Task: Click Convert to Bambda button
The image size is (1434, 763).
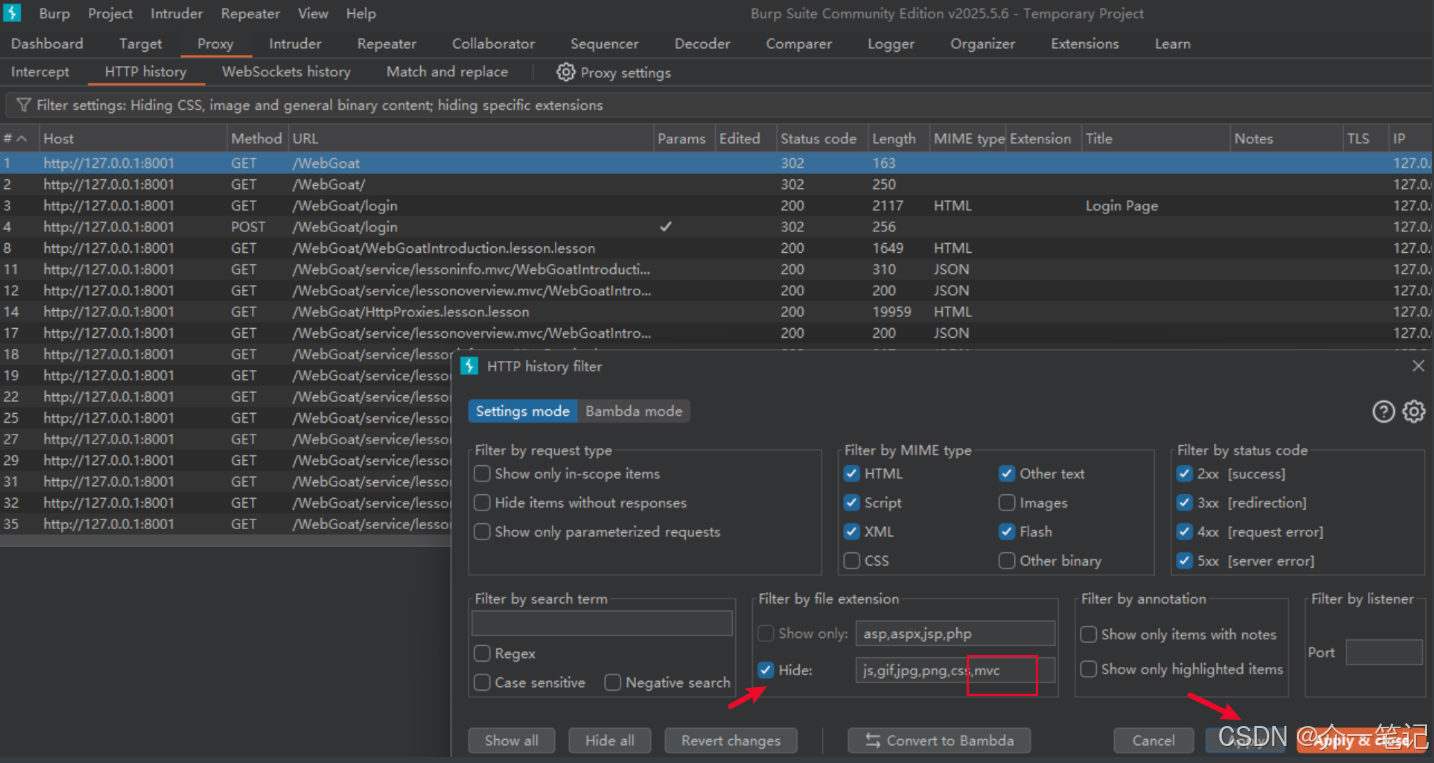Action: point(939,741)
